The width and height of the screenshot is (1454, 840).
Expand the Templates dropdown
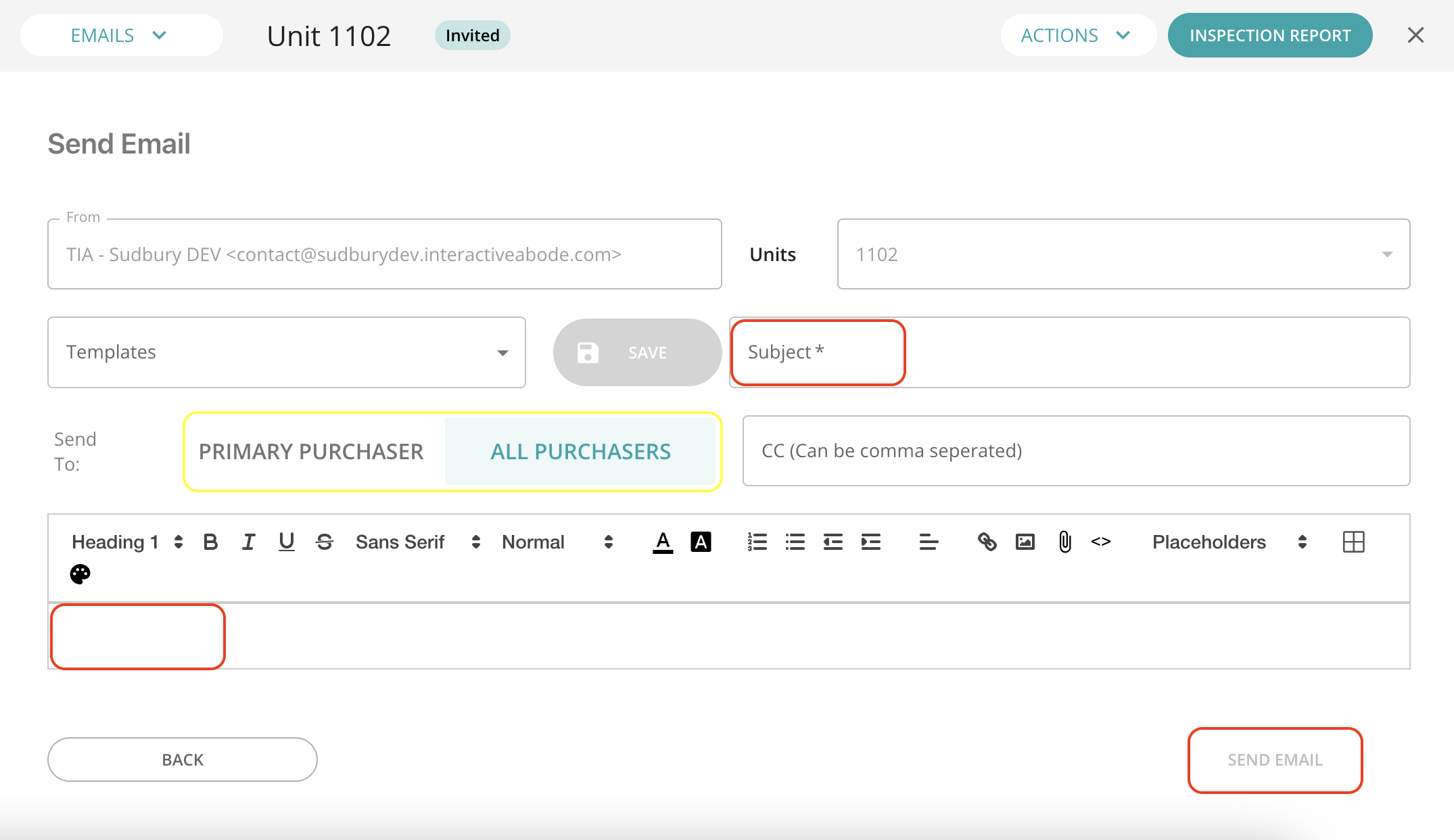tap(287, 352)
